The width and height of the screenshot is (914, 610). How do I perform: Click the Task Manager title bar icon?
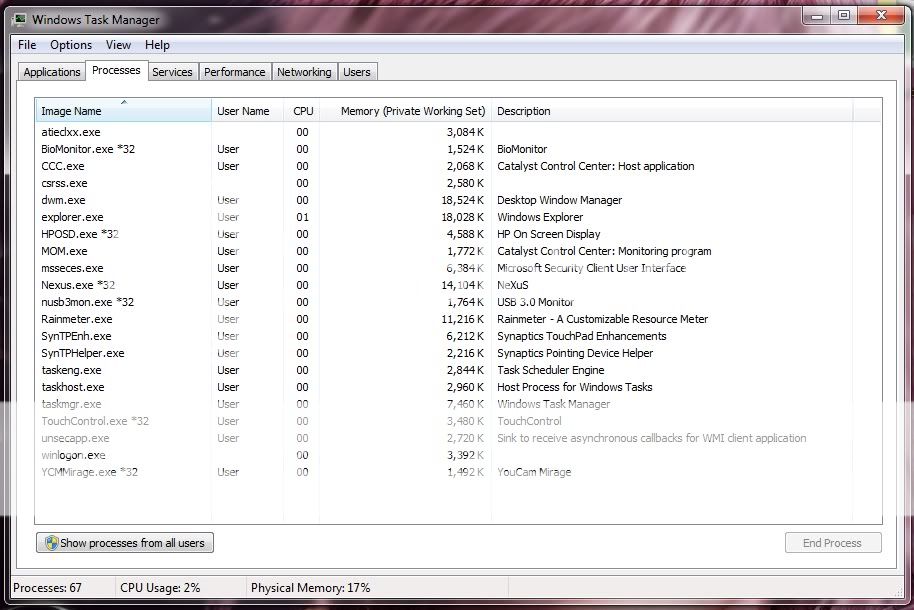tap(20, 19)
